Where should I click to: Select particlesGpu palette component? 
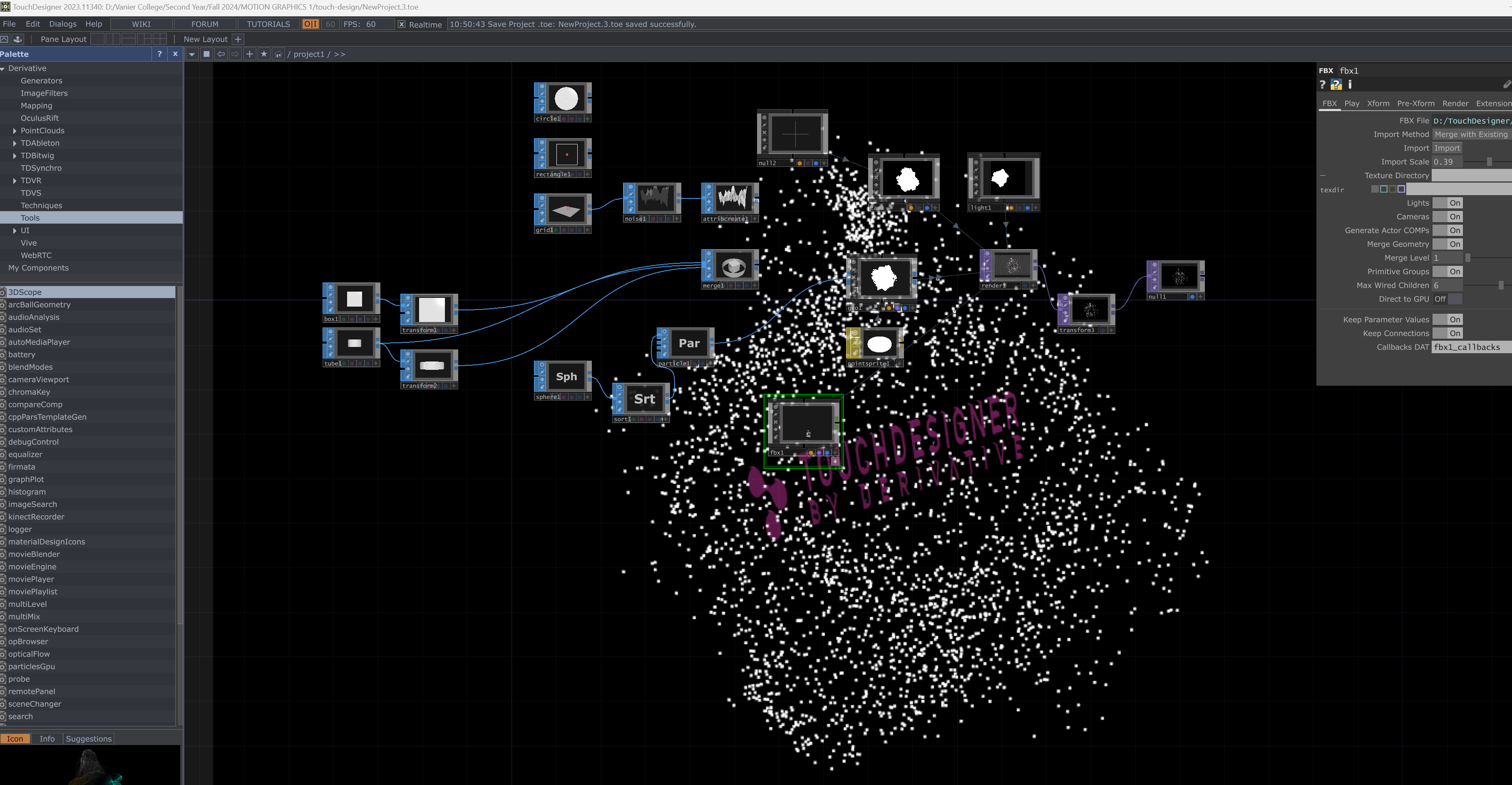(32, 666)
